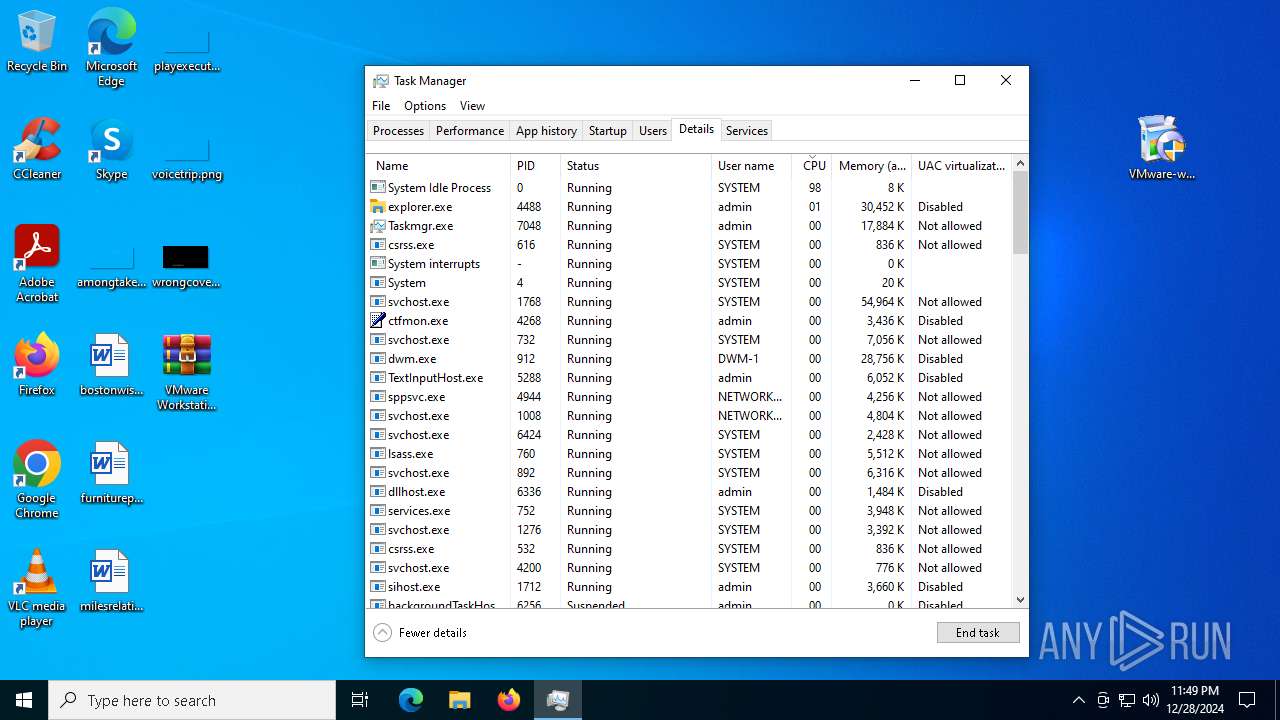This screenshot has width=1280, height=720.
Task: Click milesrelati... Word document icon
Action: pos(111,581)
